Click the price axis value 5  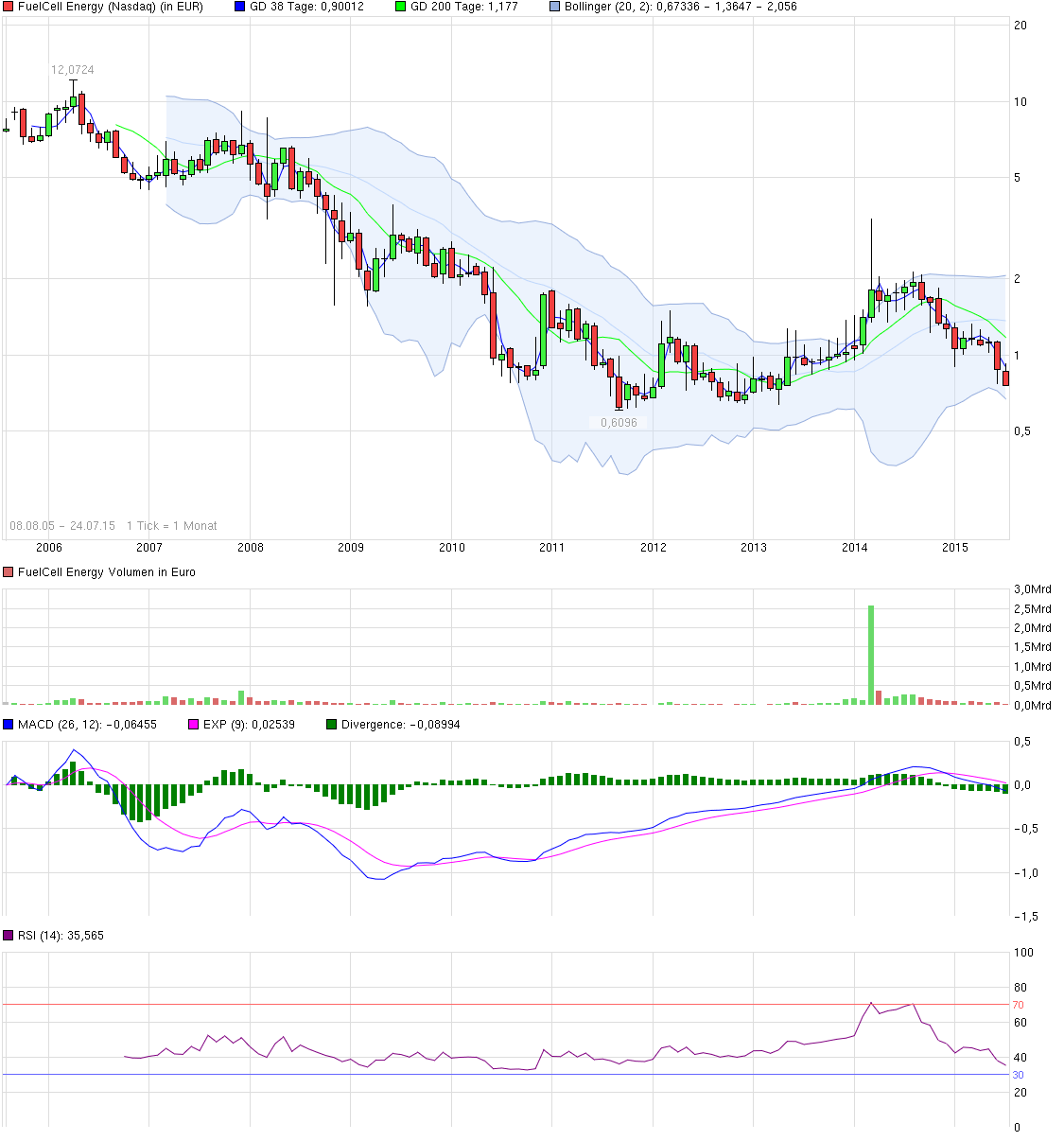click(x=1018, y=178)
